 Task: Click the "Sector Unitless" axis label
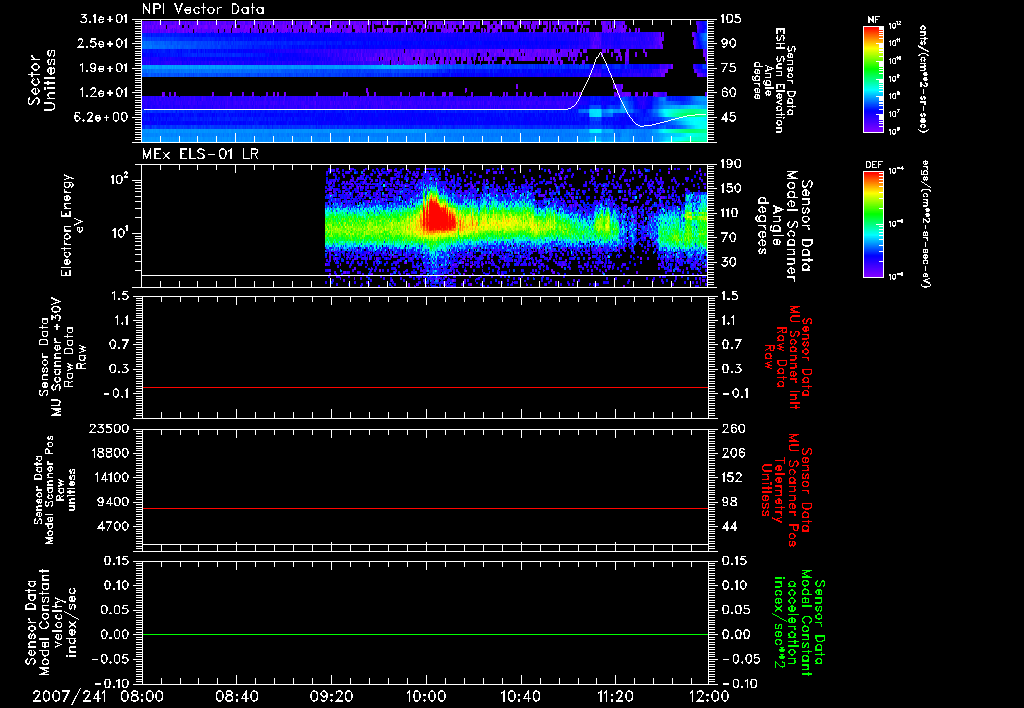42,80
